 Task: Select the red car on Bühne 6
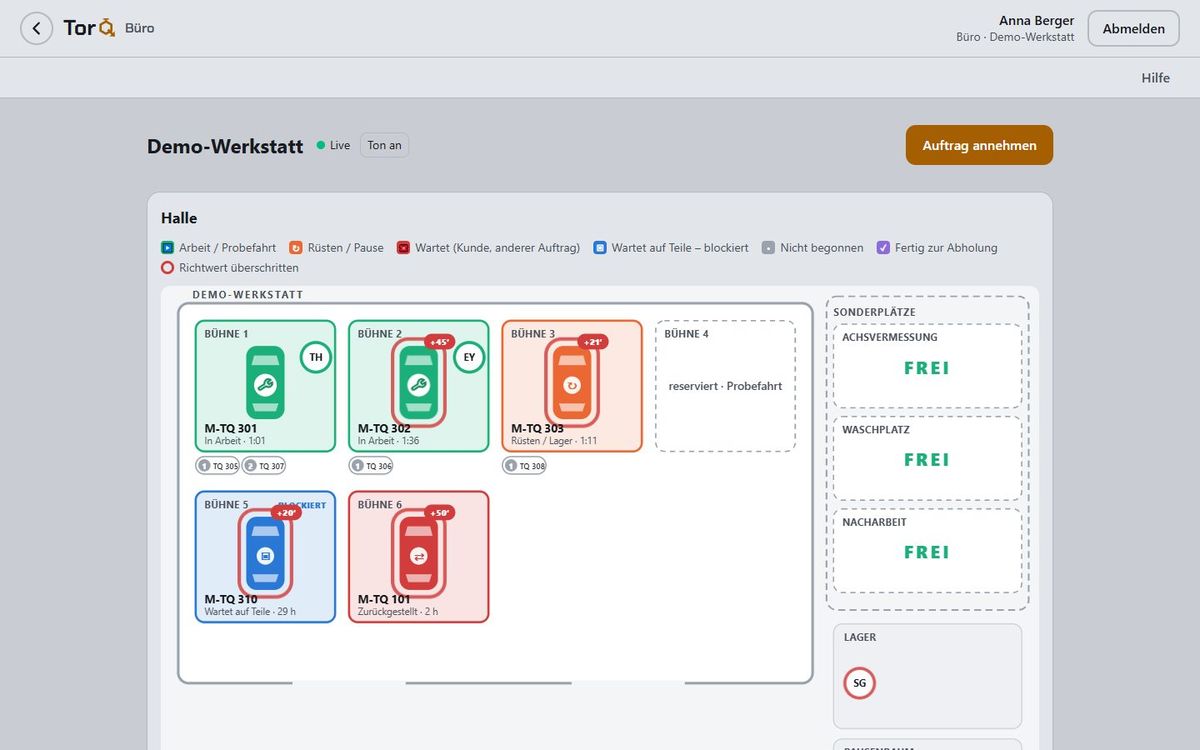coord(418,555)
